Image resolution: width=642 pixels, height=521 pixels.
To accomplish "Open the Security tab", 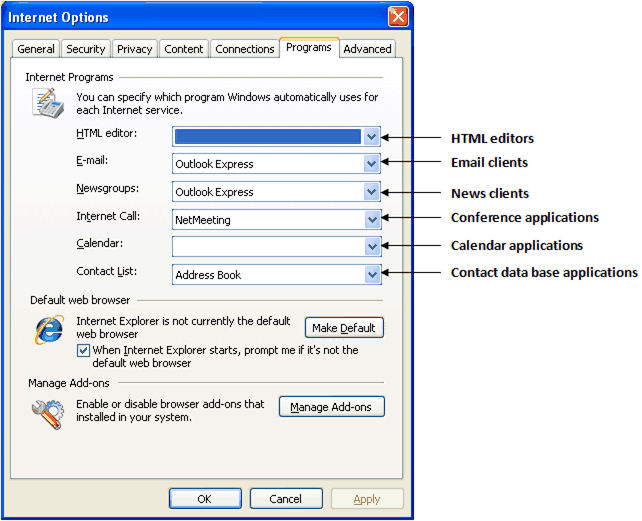I will tap(86, 49).
